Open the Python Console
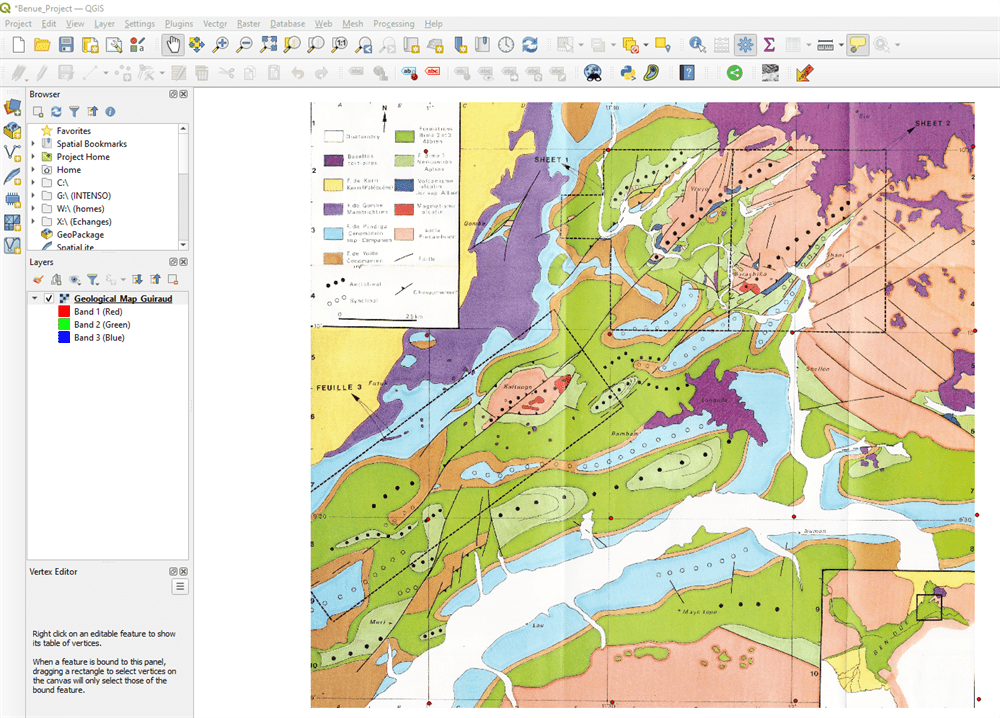Viewport: 1000px width, 718px height. click(x=628, y=72)
